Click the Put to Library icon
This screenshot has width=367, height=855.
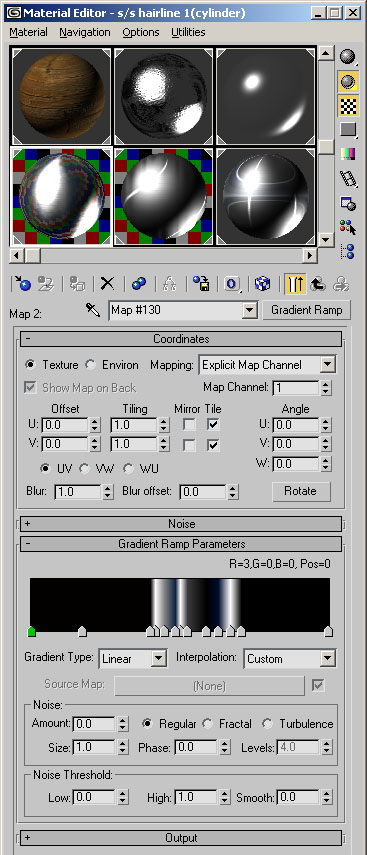tap(201, 284)
